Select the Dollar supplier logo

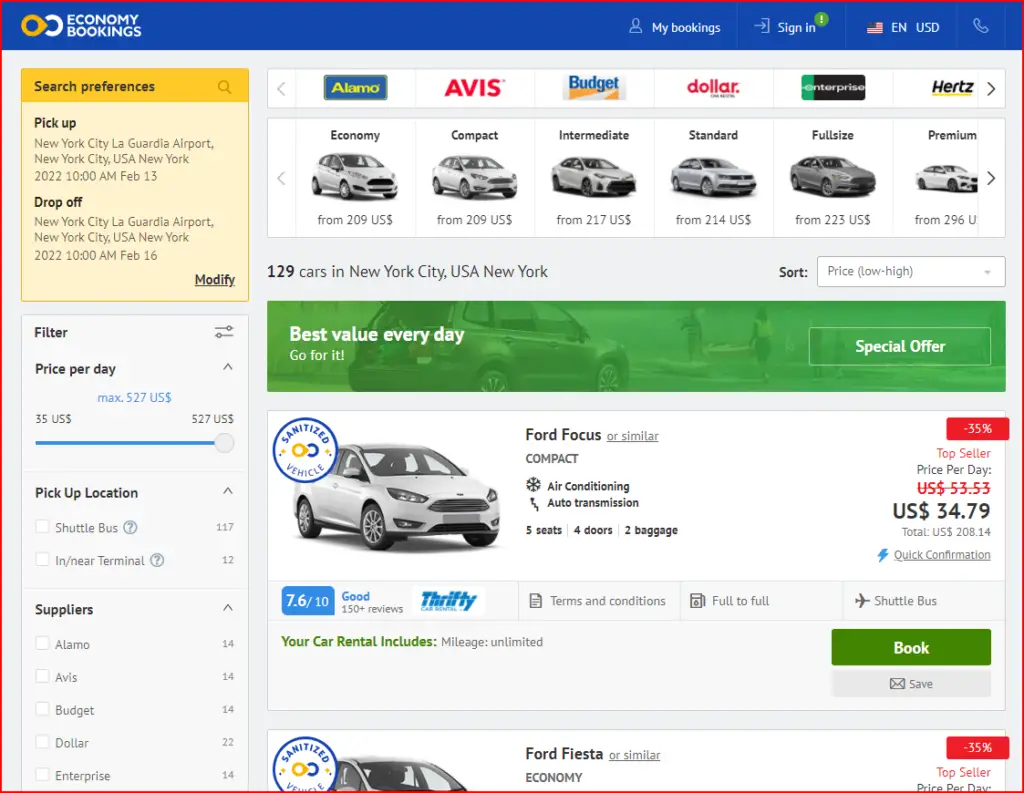713,88
